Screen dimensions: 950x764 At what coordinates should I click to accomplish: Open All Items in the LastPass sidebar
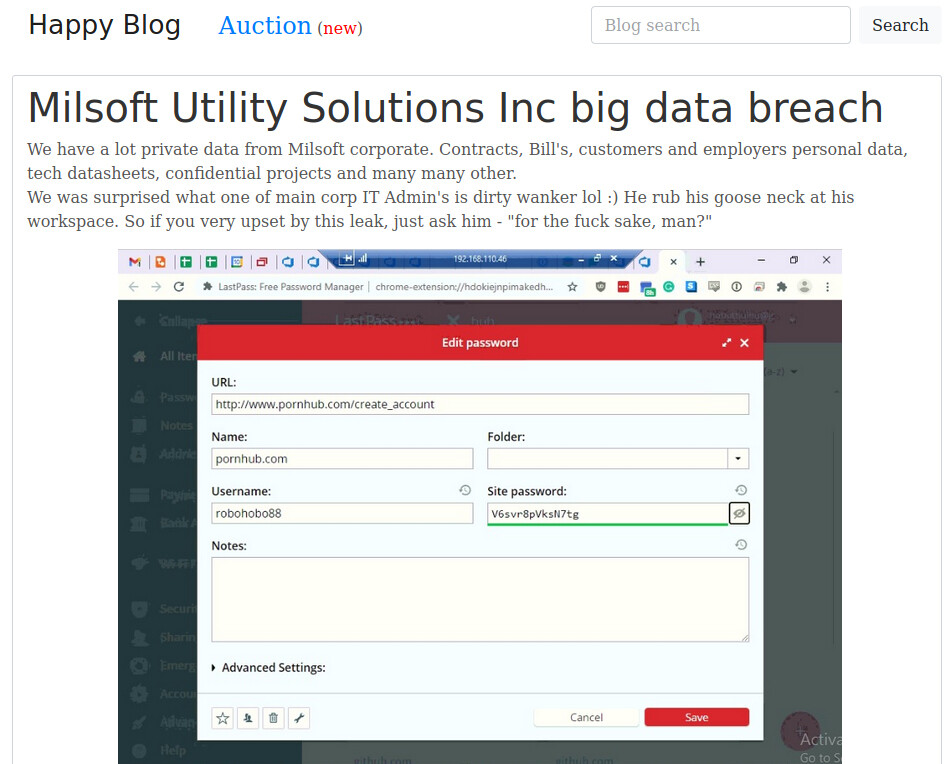165,356
